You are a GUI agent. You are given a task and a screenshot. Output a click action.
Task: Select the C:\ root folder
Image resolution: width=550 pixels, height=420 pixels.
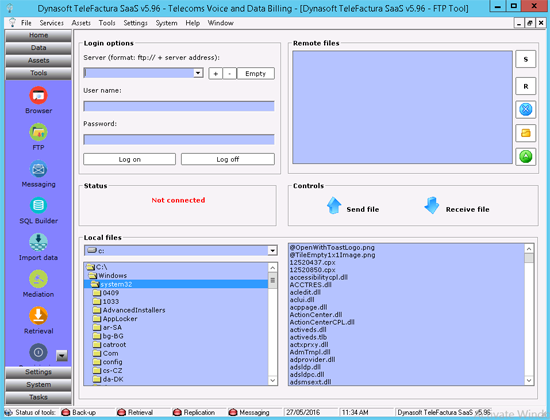(97, 267)
